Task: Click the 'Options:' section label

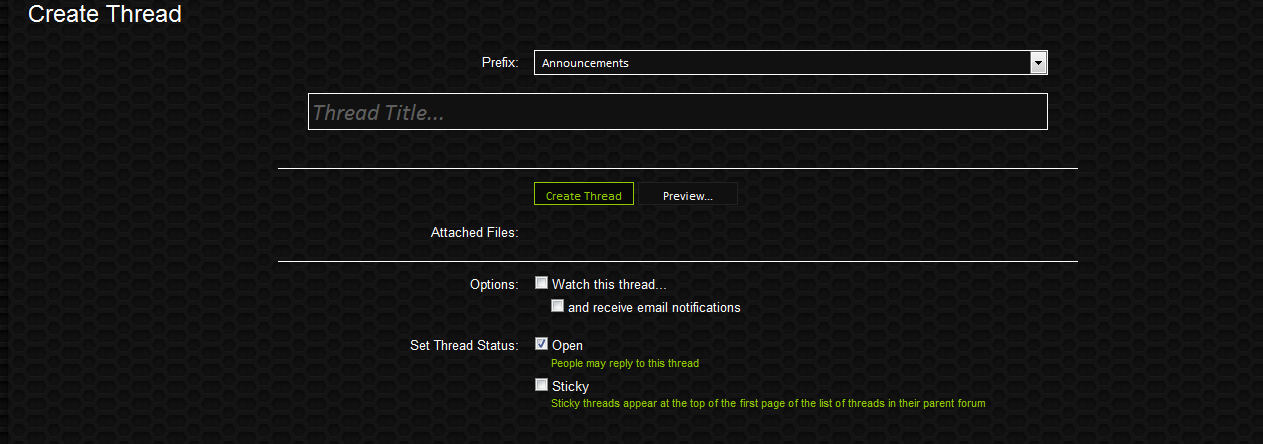Action: pos(494,285)
